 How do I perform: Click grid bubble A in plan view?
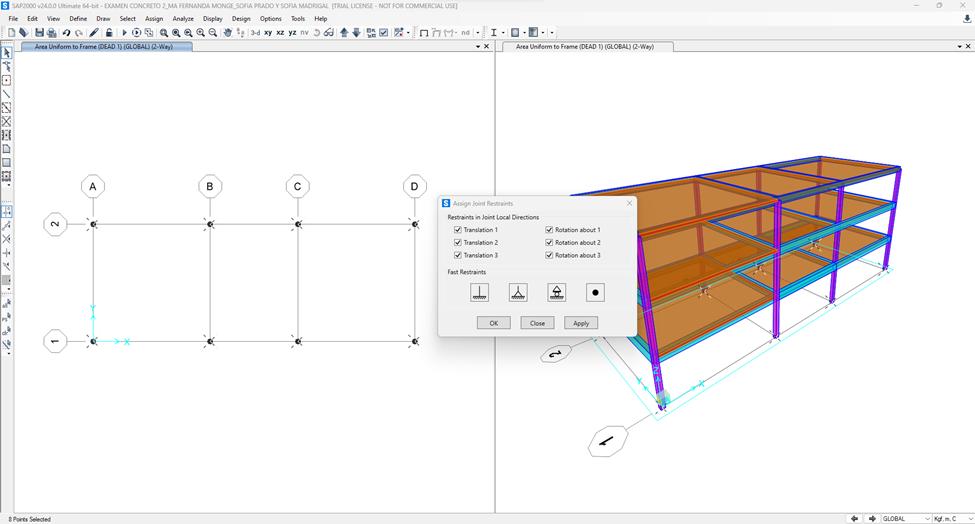pyautogui.click(x=93, y=186)
